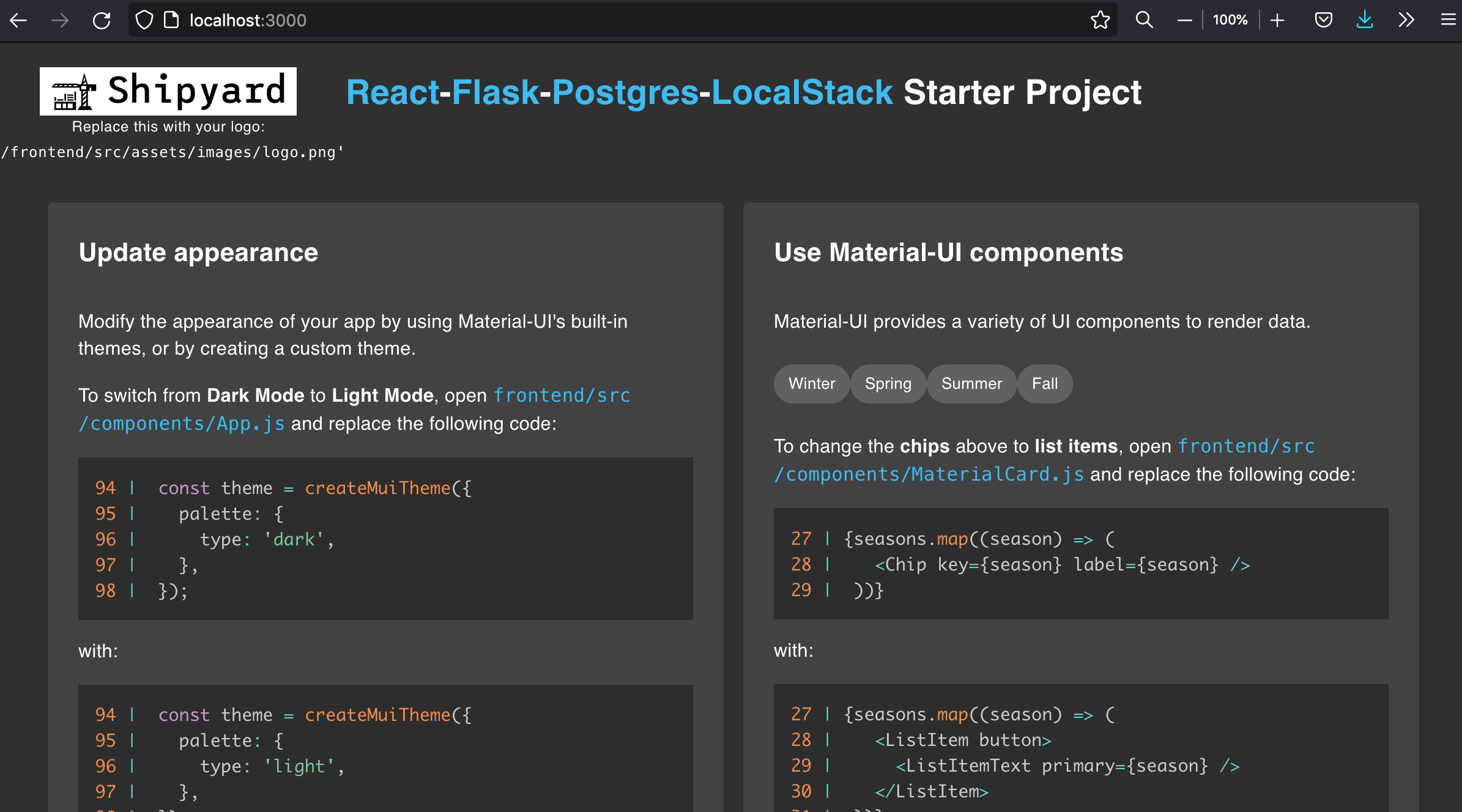
Task: Click the bold 'Light Mode' text
Action: point(382,396)
